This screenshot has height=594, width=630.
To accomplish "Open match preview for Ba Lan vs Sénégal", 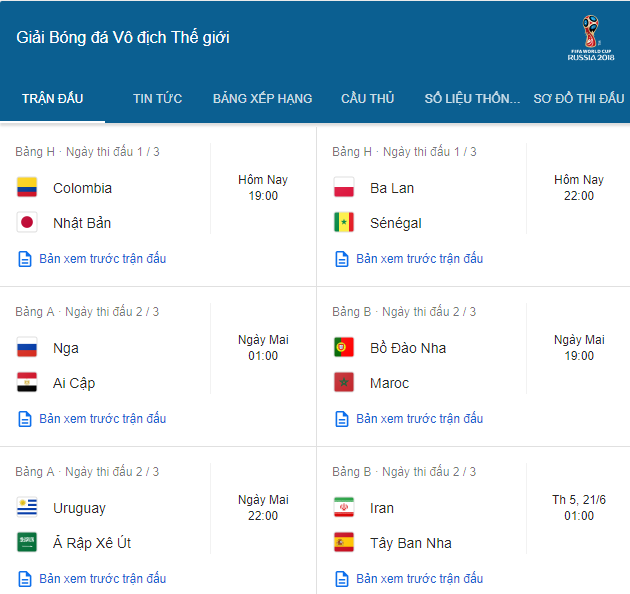I will [419, 259].
